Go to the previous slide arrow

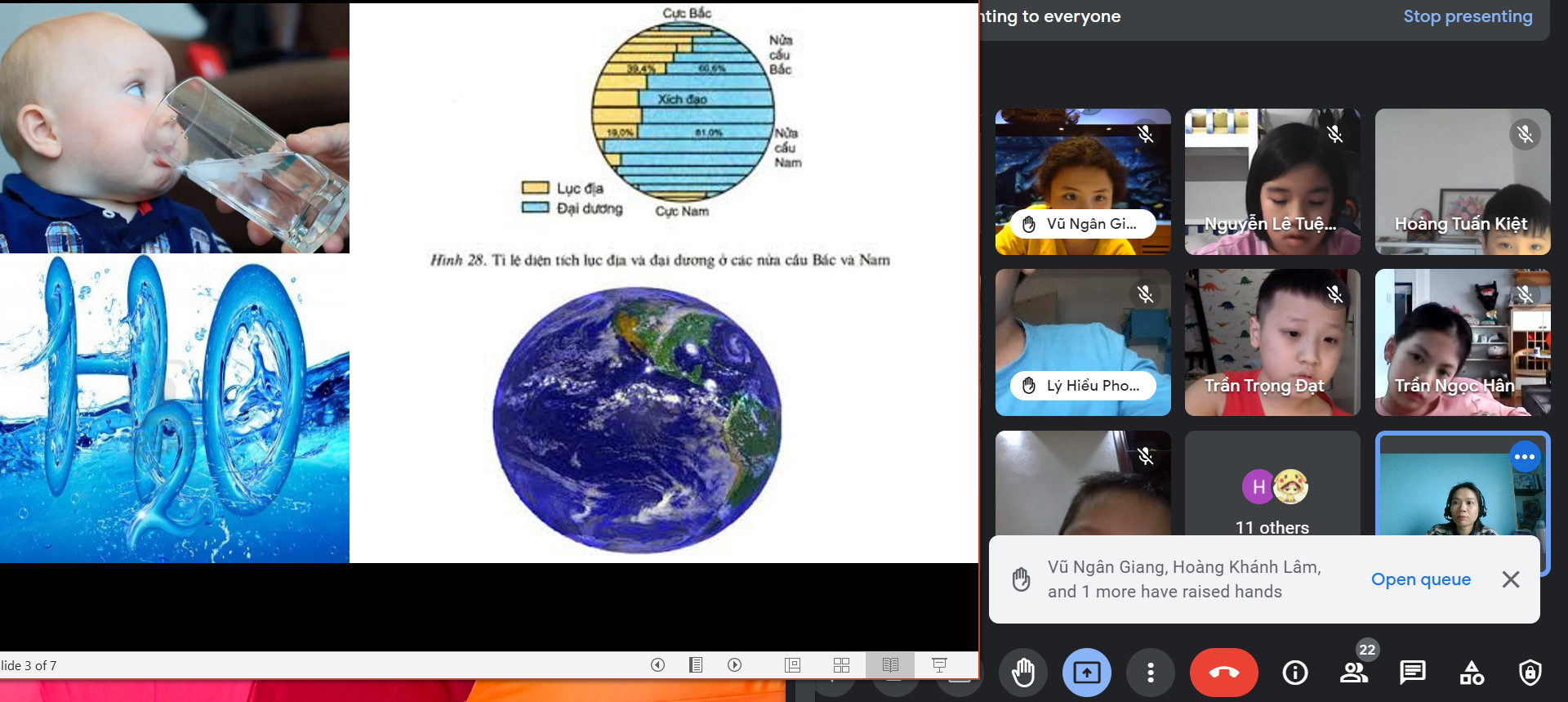pos(657,665)
